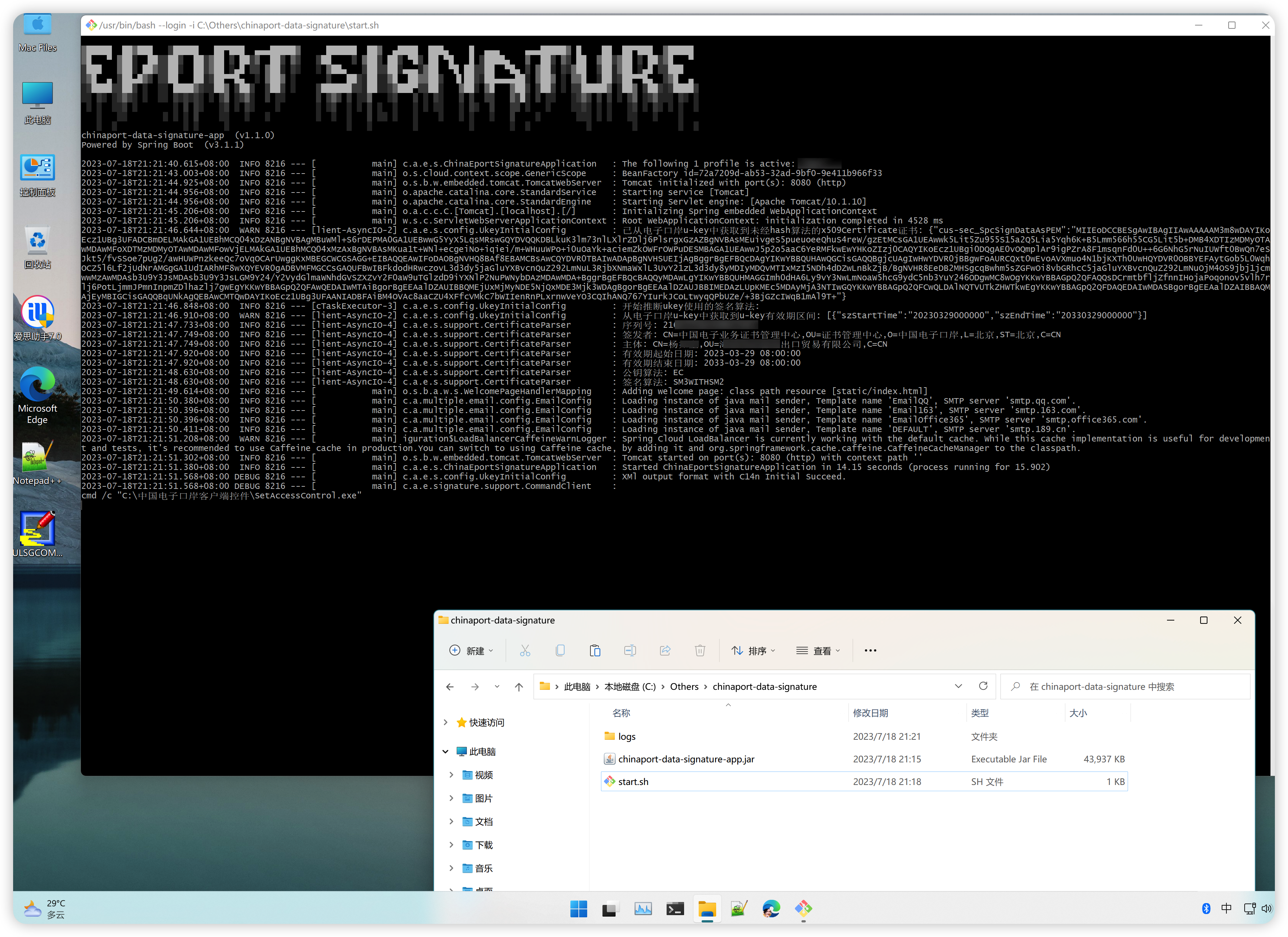Screen dimensions: 1288x937
Task: Click the Delete trash icon
Action: [x=700, y=651]
